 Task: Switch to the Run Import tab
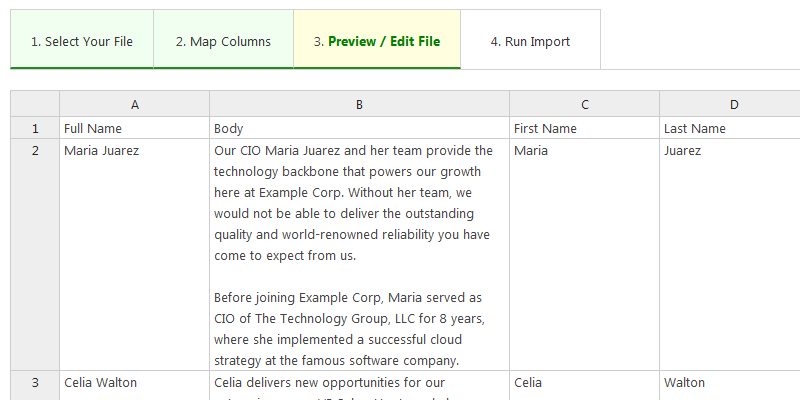point(530,41)
